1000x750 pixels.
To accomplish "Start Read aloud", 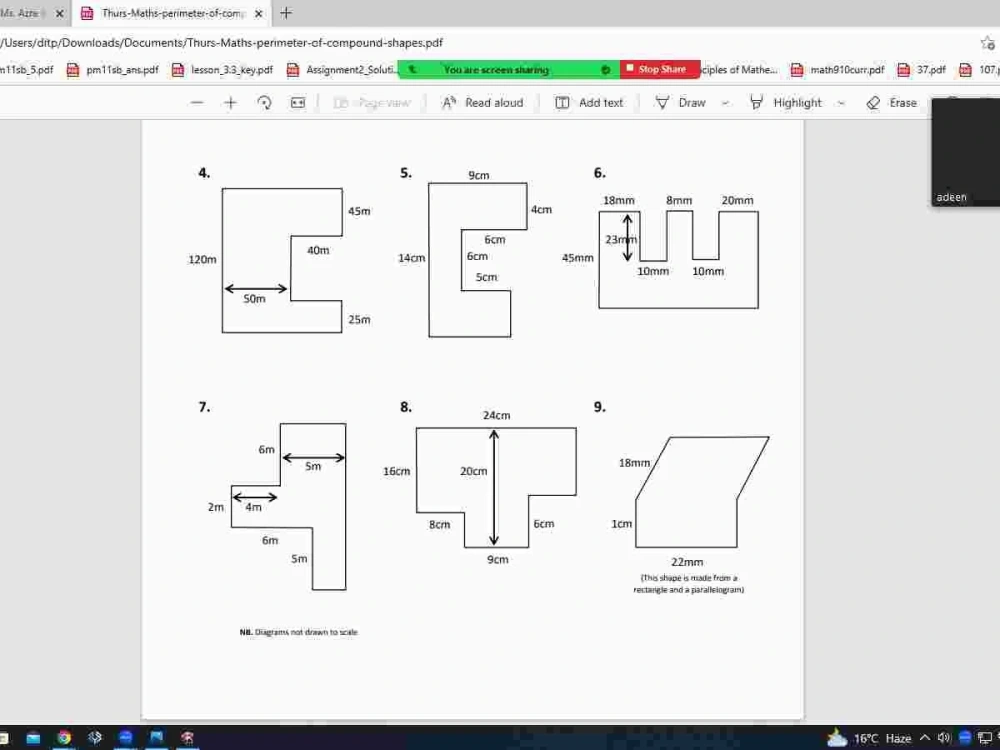I will 483,103.
